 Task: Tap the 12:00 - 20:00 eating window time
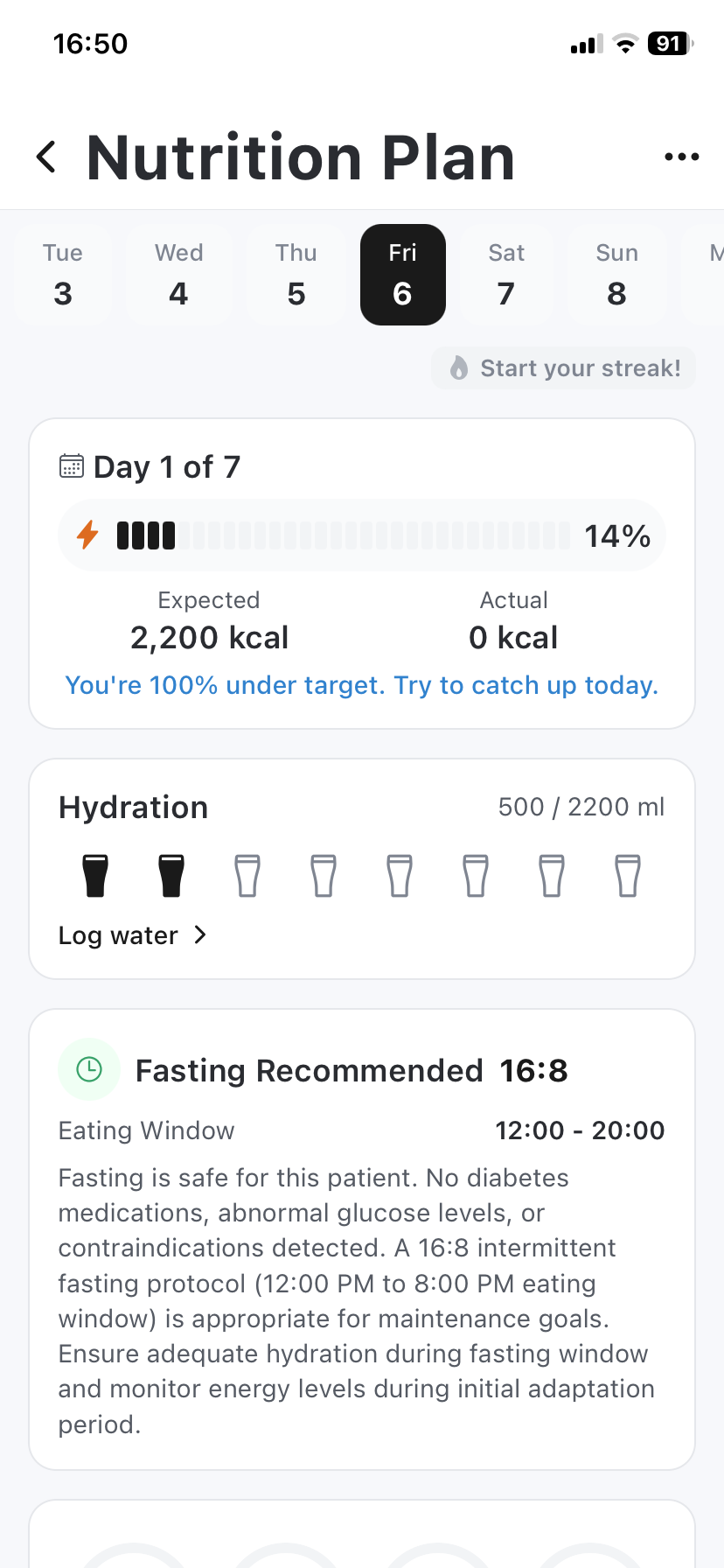click(x=580, y=1130)
